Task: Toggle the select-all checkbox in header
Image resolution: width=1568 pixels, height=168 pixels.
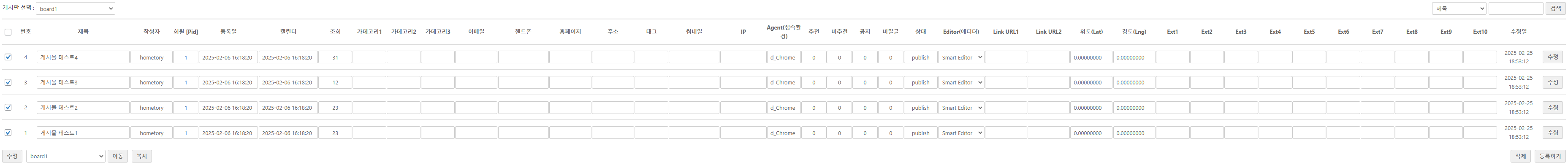Action: pos(8,32)
